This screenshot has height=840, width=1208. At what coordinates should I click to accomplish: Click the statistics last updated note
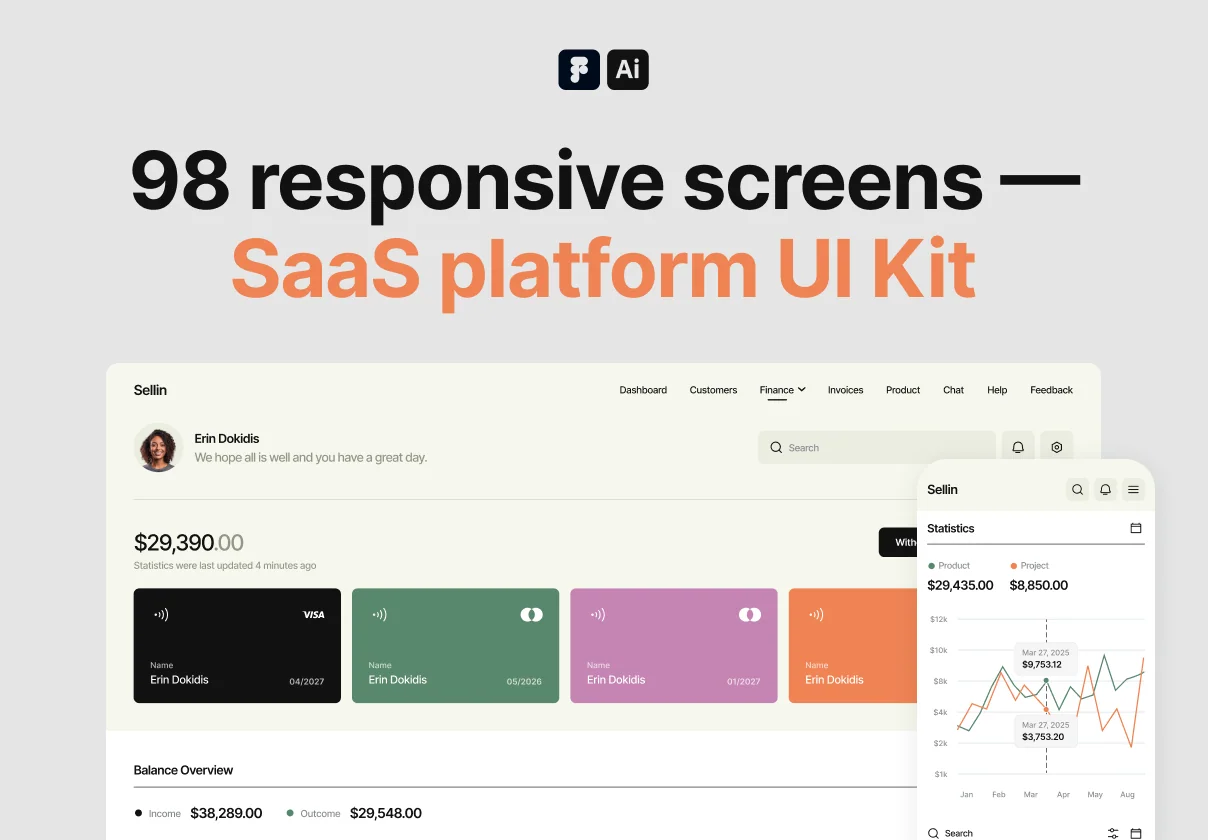(225, 565)
